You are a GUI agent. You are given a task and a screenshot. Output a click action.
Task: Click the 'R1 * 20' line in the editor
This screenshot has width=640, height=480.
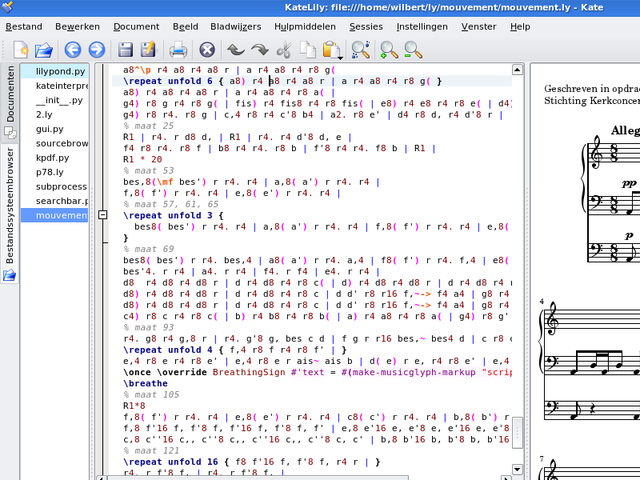point(143,159)
